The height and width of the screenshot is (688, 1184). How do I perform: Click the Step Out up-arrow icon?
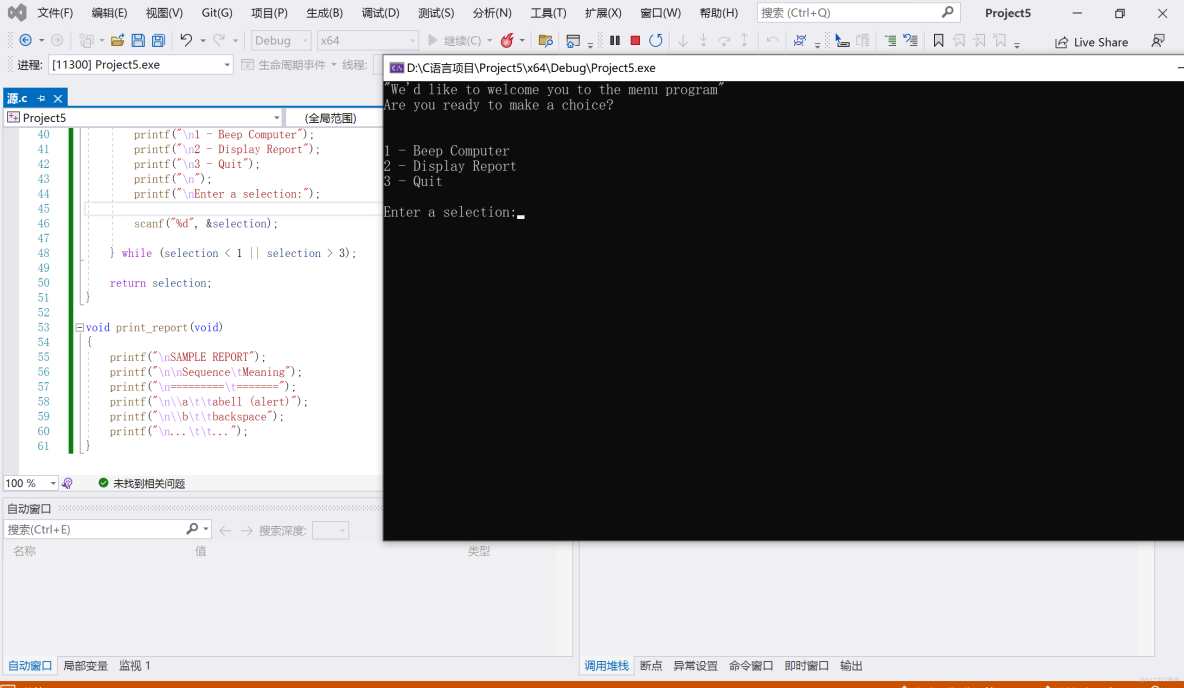[x=744, y=40]
